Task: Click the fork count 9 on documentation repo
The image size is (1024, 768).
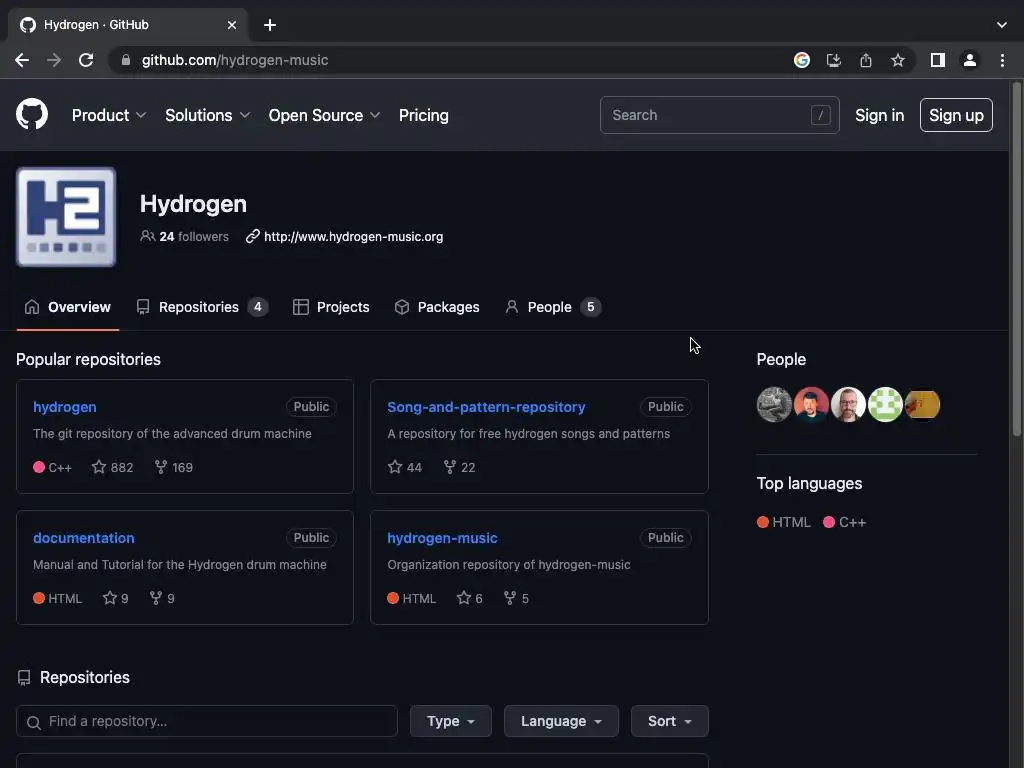Action: (x=162, y=598)
